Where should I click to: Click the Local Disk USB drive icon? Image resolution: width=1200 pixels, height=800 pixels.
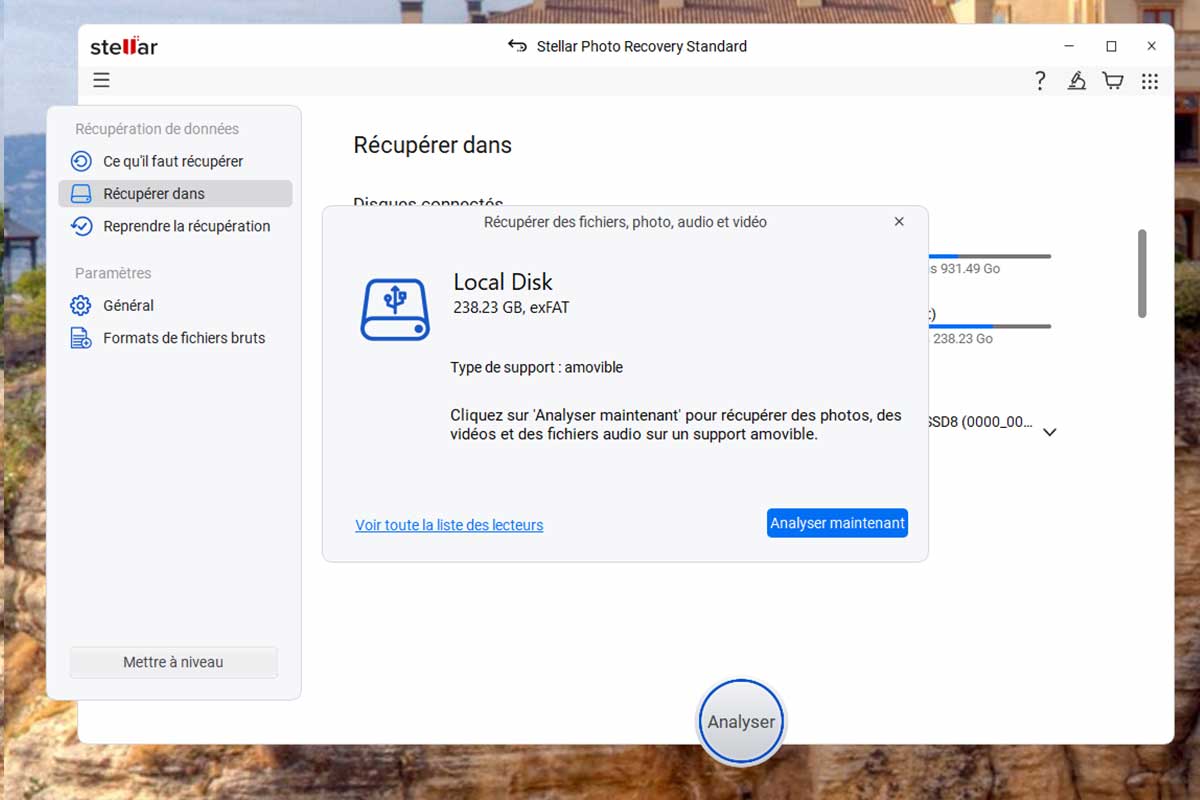coord(395,309)
